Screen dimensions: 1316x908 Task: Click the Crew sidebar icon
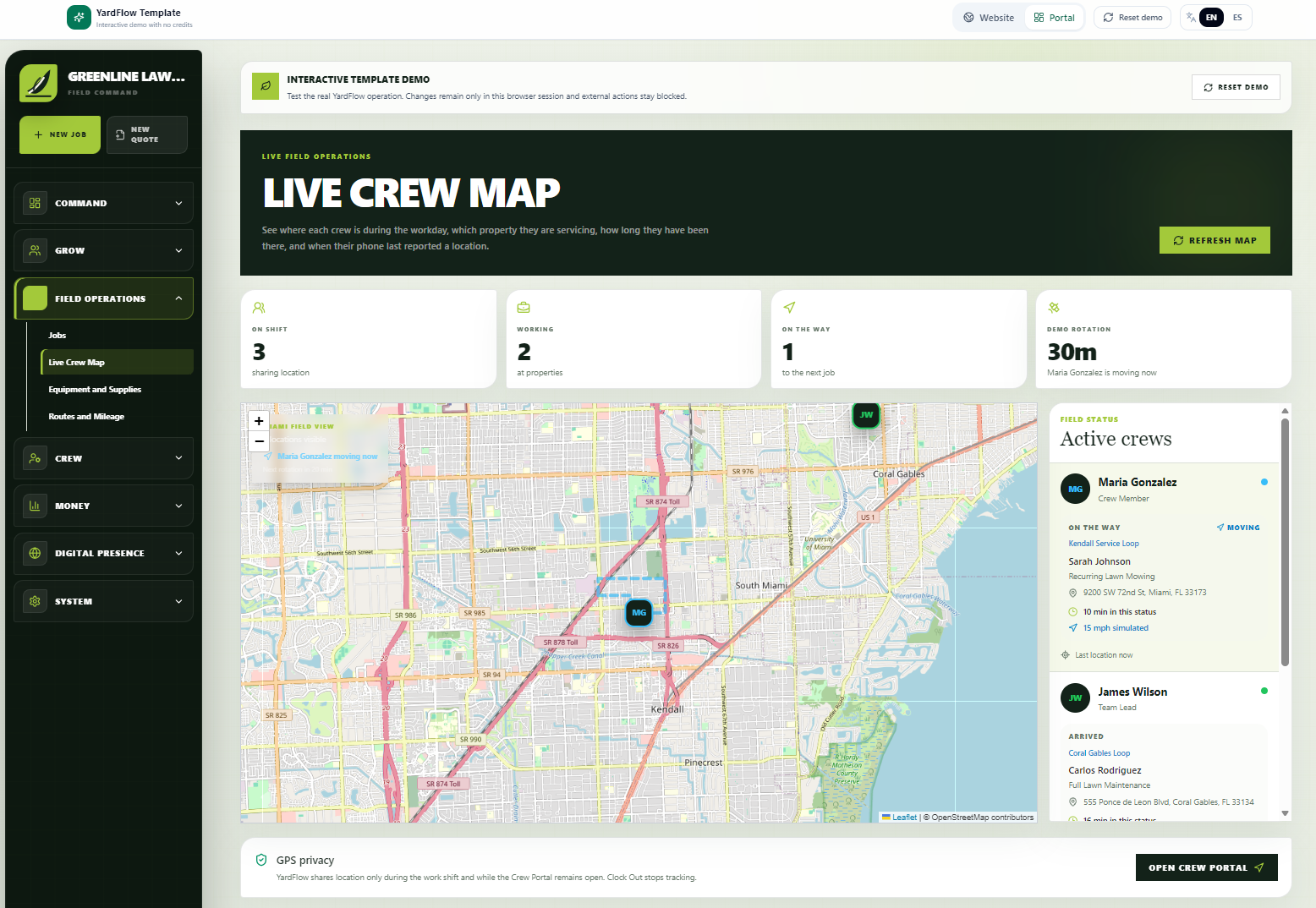click(35, 458)
